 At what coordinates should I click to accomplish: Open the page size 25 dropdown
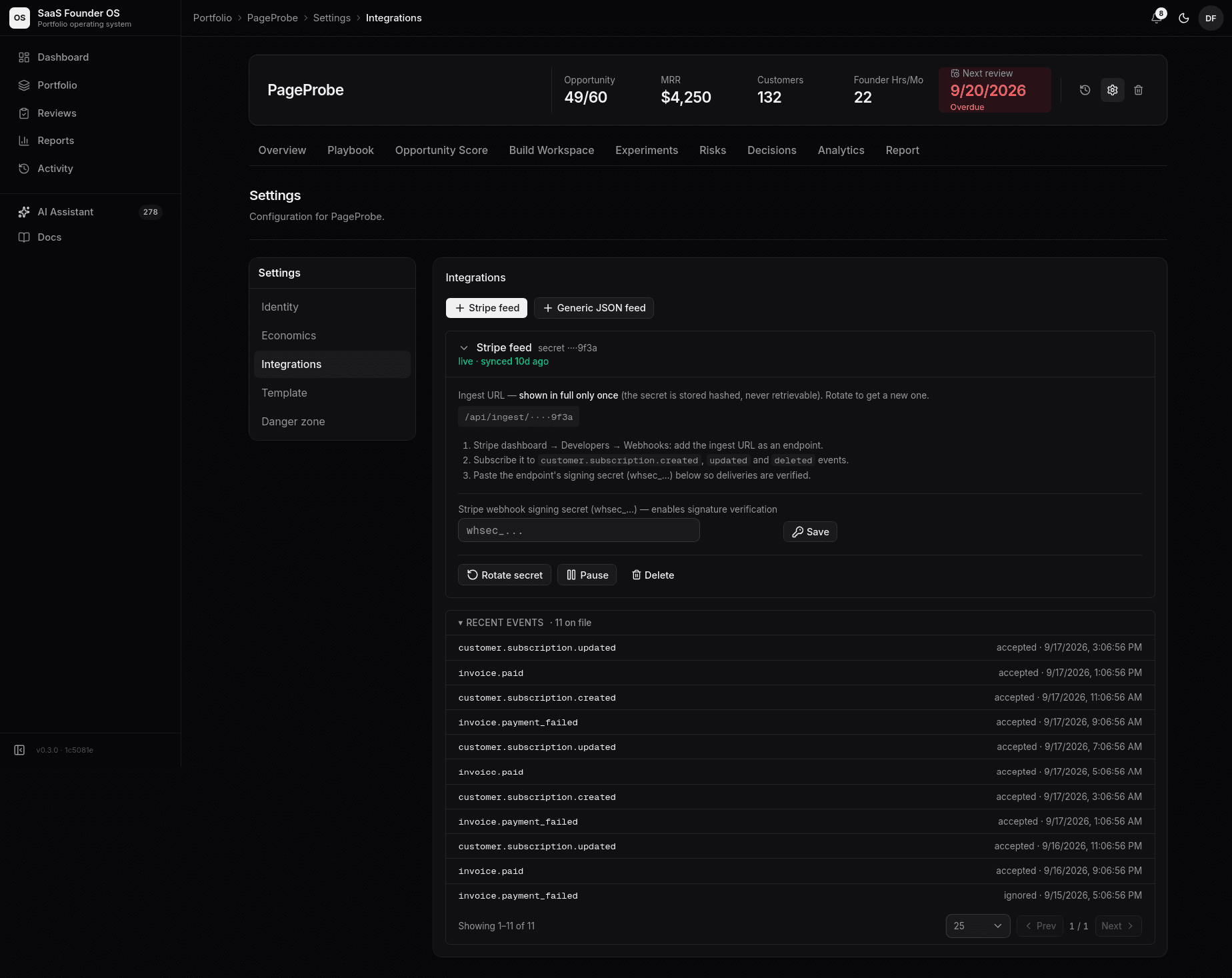coord(978,926)
